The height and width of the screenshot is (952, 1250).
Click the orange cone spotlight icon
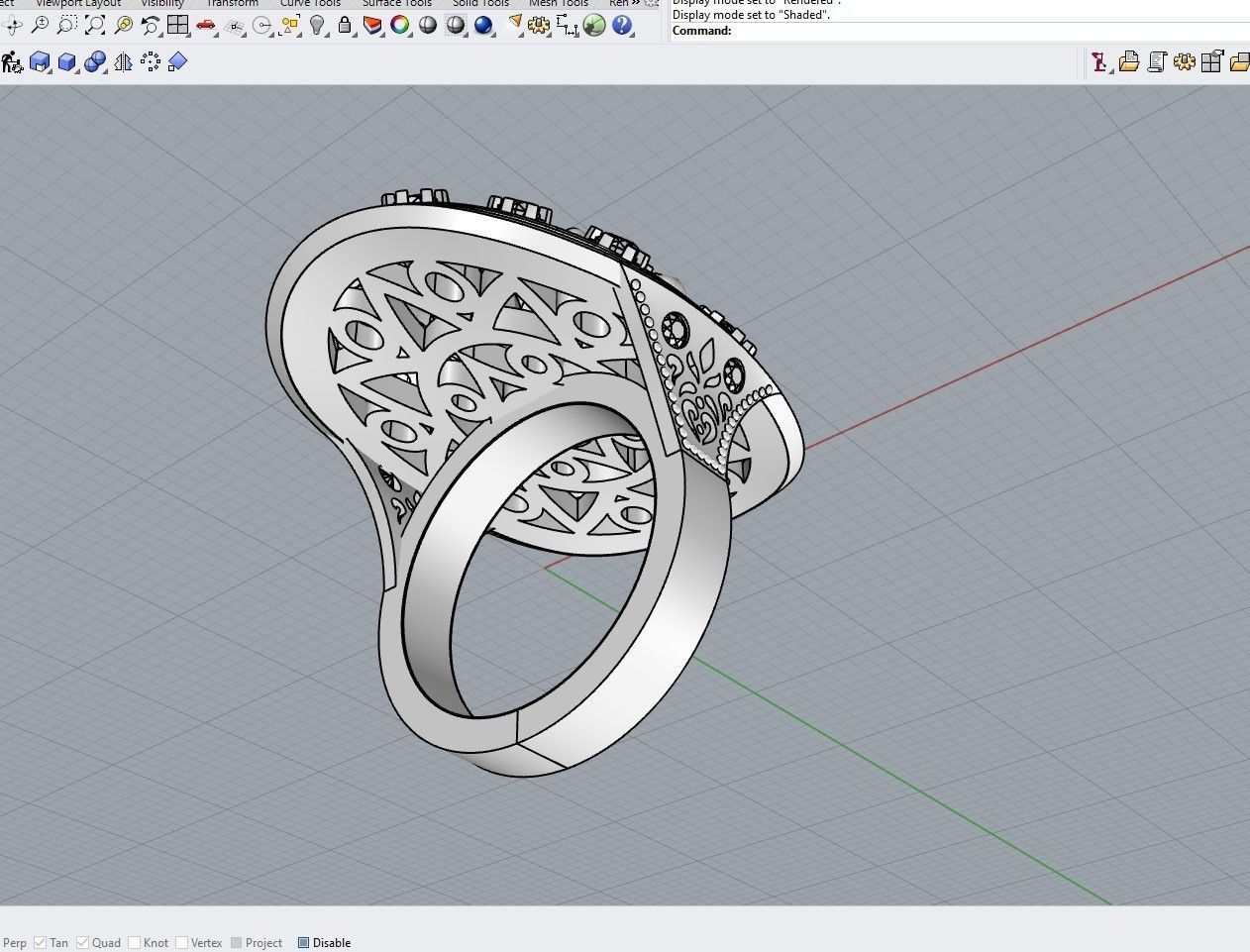tap(514, 25)
